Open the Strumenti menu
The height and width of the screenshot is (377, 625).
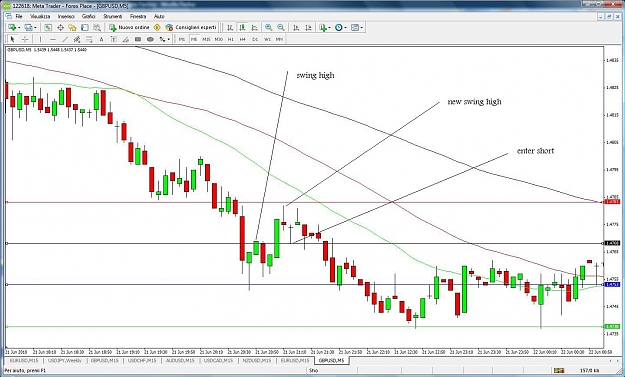[x=113, y=16]
